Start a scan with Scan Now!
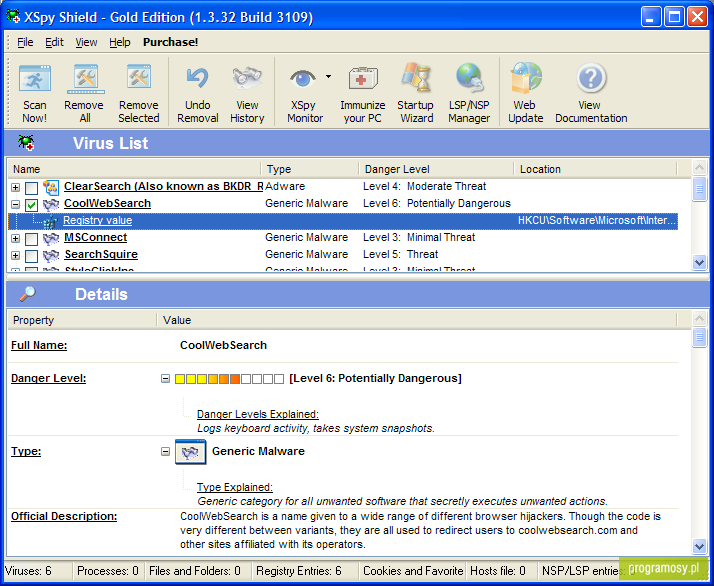714x586 pixels. pos(35,94)
